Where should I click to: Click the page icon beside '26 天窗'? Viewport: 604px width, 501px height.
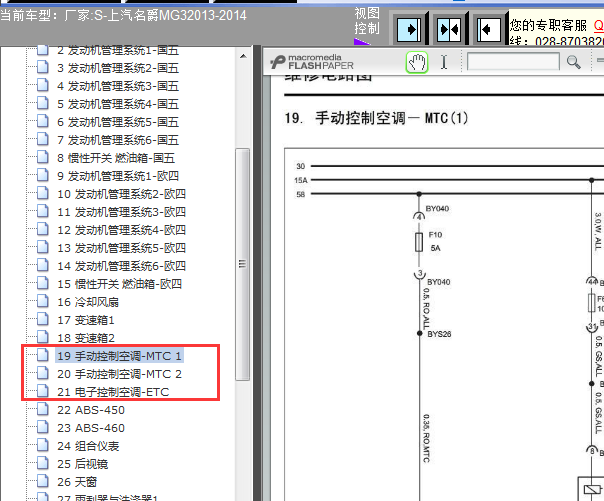(x=42, y=481)
